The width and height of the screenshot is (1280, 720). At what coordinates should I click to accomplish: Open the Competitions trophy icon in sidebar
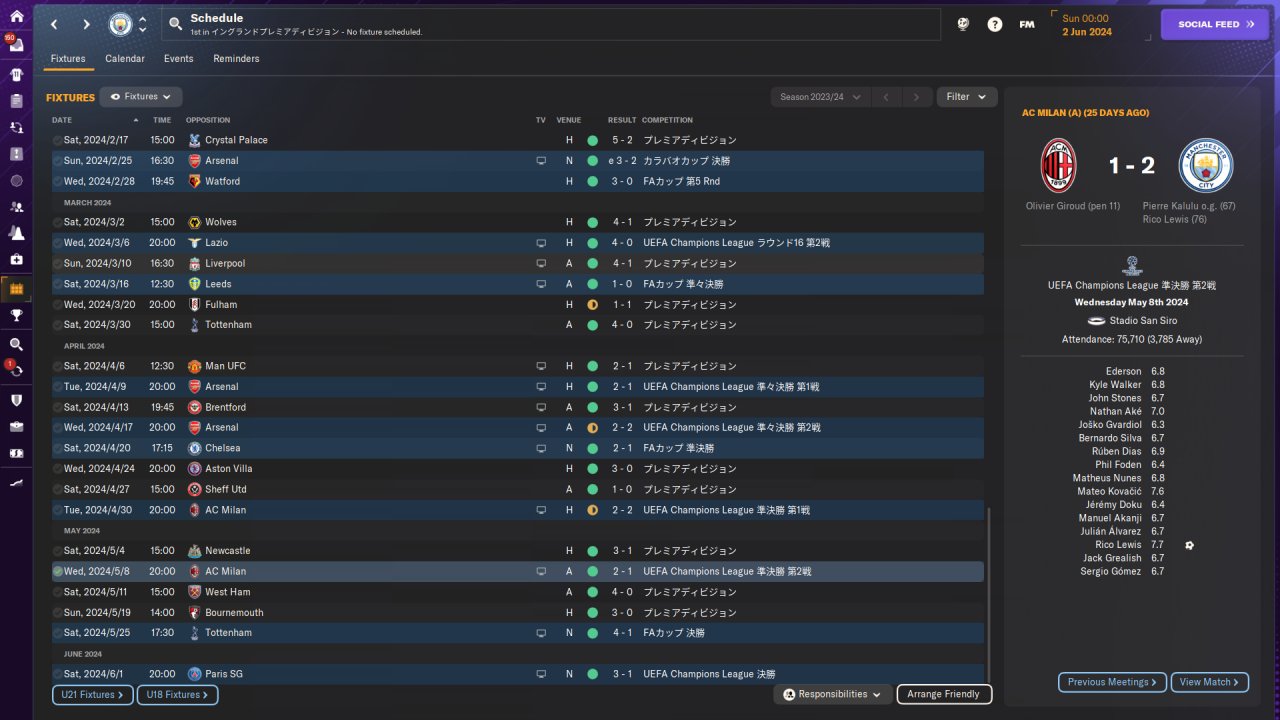tap(16, 315)
